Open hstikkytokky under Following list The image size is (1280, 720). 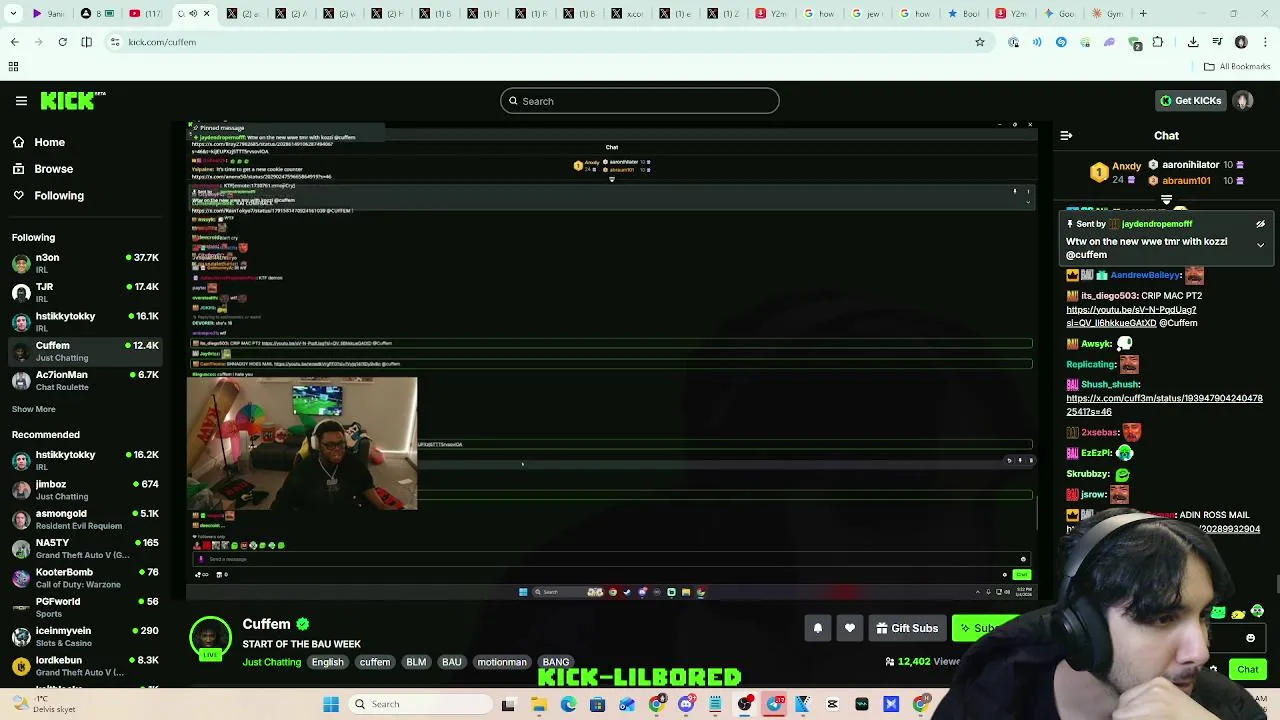pos(85,321)
